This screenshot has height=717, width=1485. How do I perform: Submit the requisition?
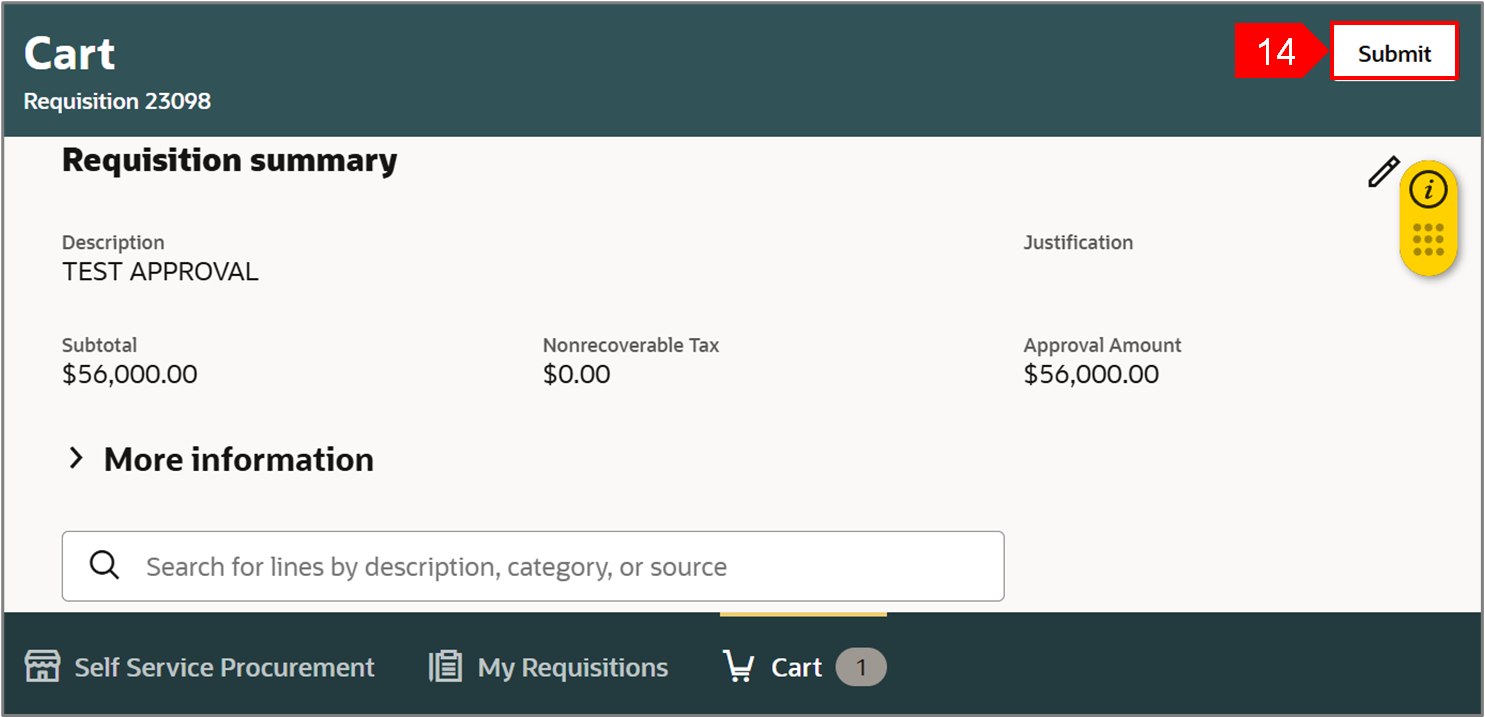(x=1394, y=53)
